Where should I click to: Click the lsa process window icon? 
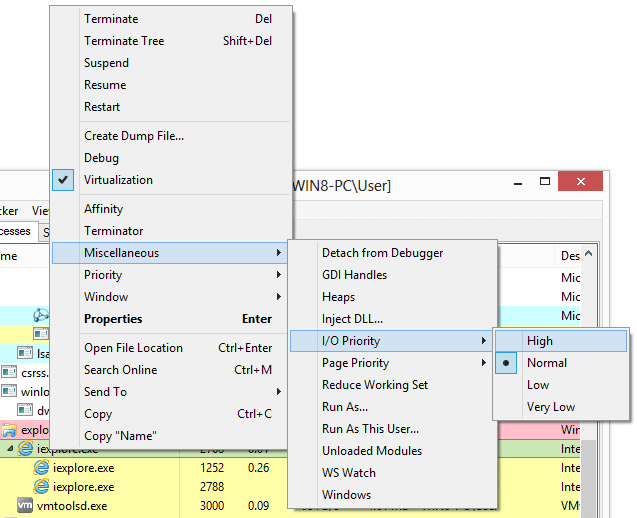25,353
